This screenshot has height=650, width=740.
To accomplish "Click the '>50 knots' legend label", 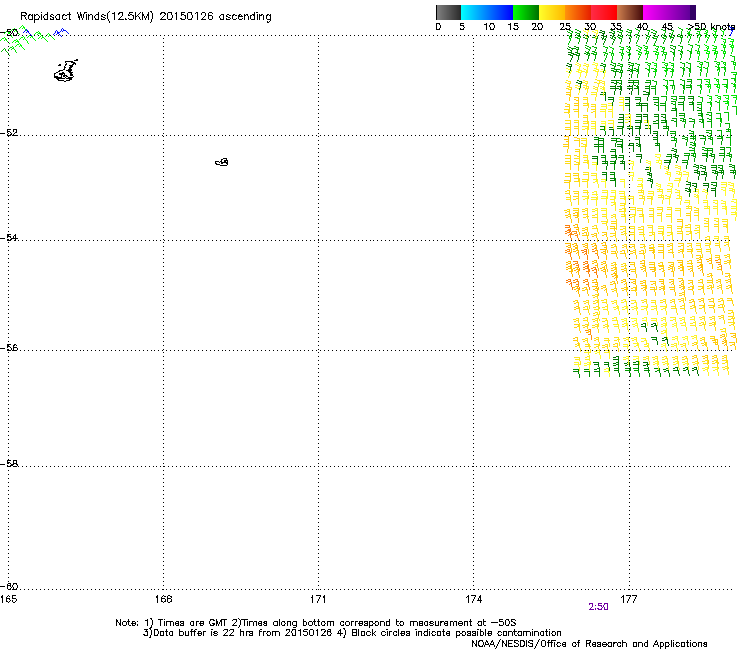I will [711, 27].
